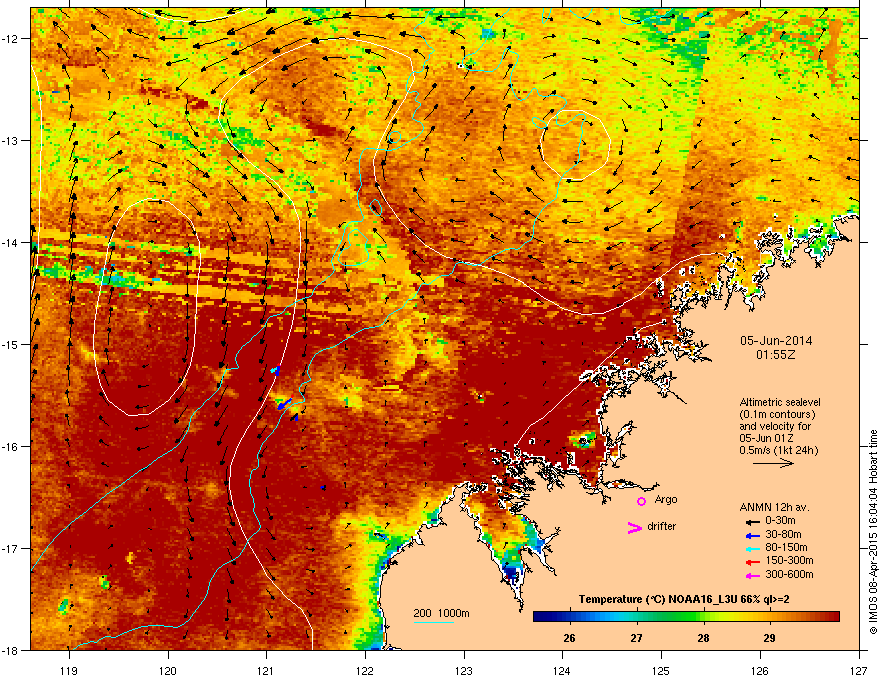Click the longitude axis label 120

pyautogui.click(x=168, y=670)
